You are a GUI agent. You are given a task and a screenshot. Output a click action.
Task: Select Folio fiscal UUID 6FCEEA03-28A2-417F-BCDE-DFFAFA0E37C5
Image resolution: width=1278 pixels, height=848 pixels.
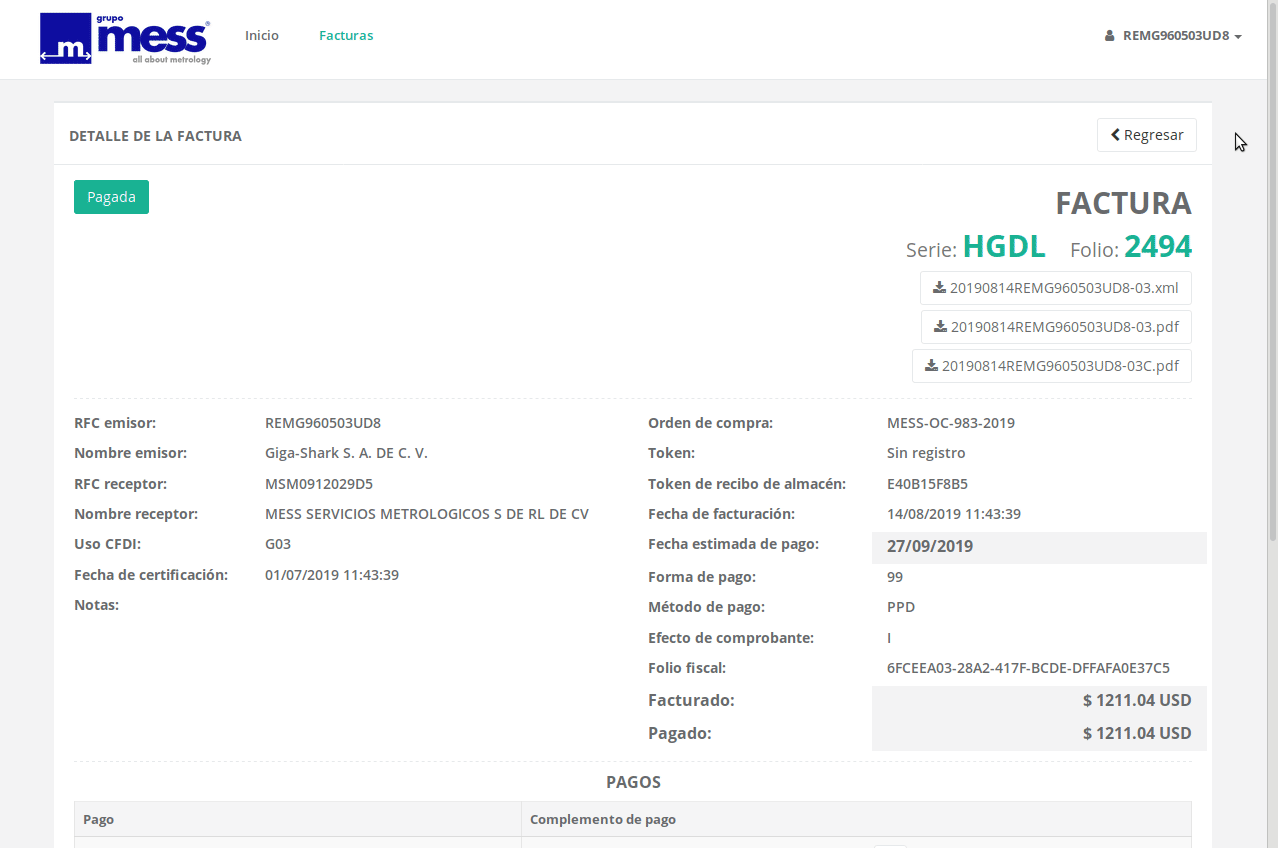point(1028,668)
